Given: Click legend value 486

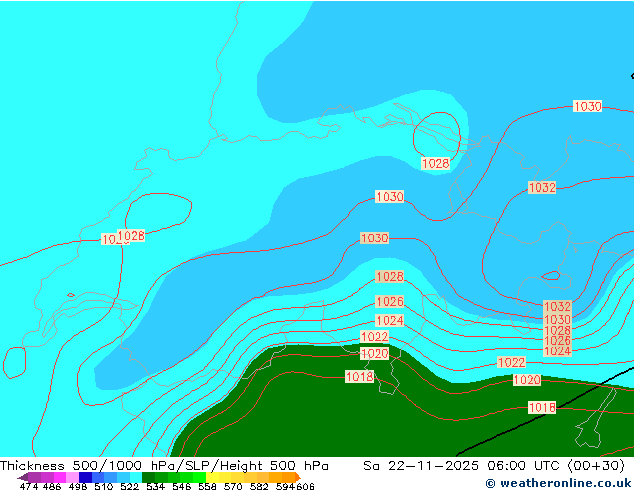Looking at the screenshot, I should (x=52, y=486).
